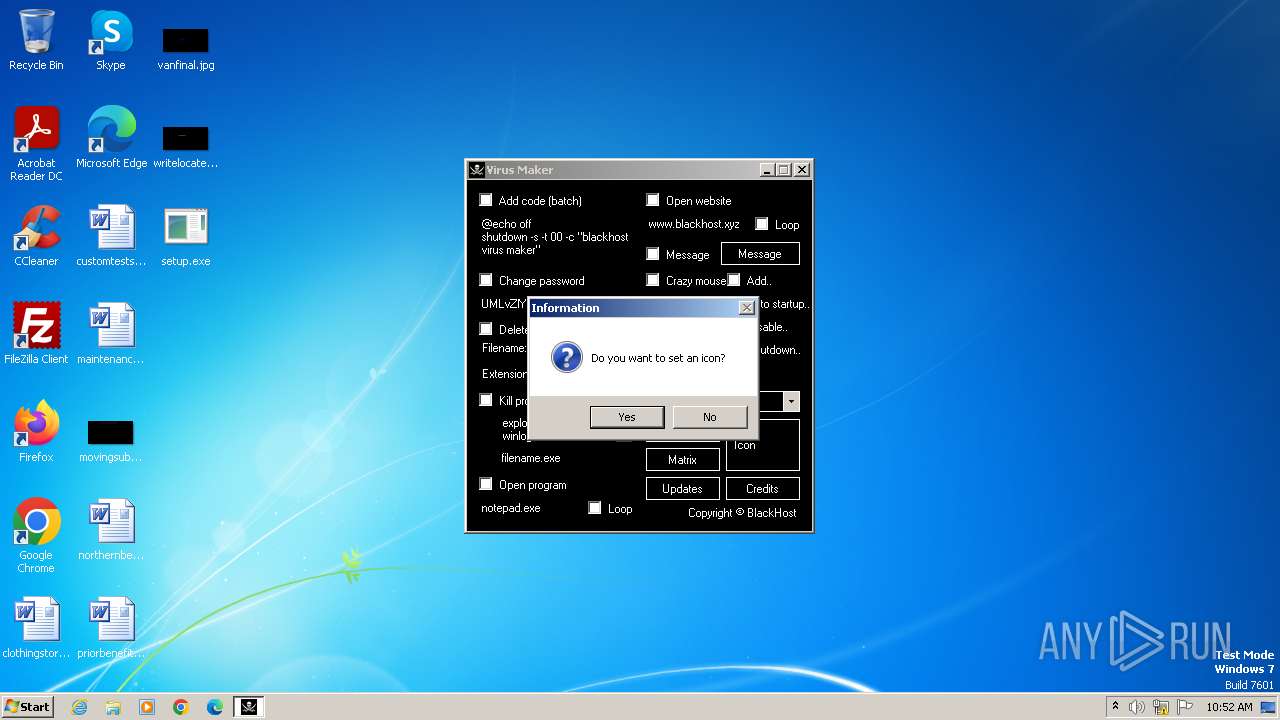Select the setup.exe desktop file
The height and width of the screenshot is (720, 1280).
(x=186, y=237)
